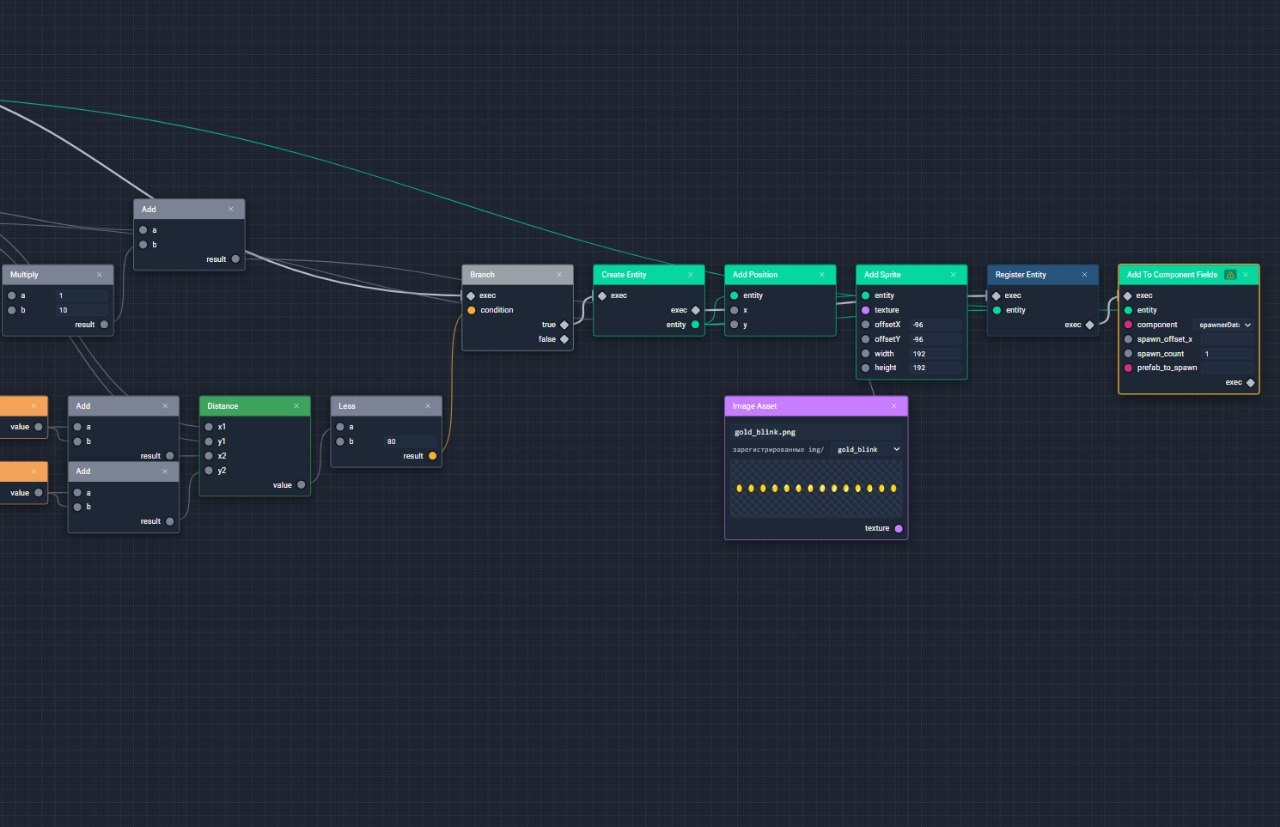Click the exec output pin on Register Entity
Image resolution: width=1280 pixels, height=827 pixels.
(x=1089, y=325)
